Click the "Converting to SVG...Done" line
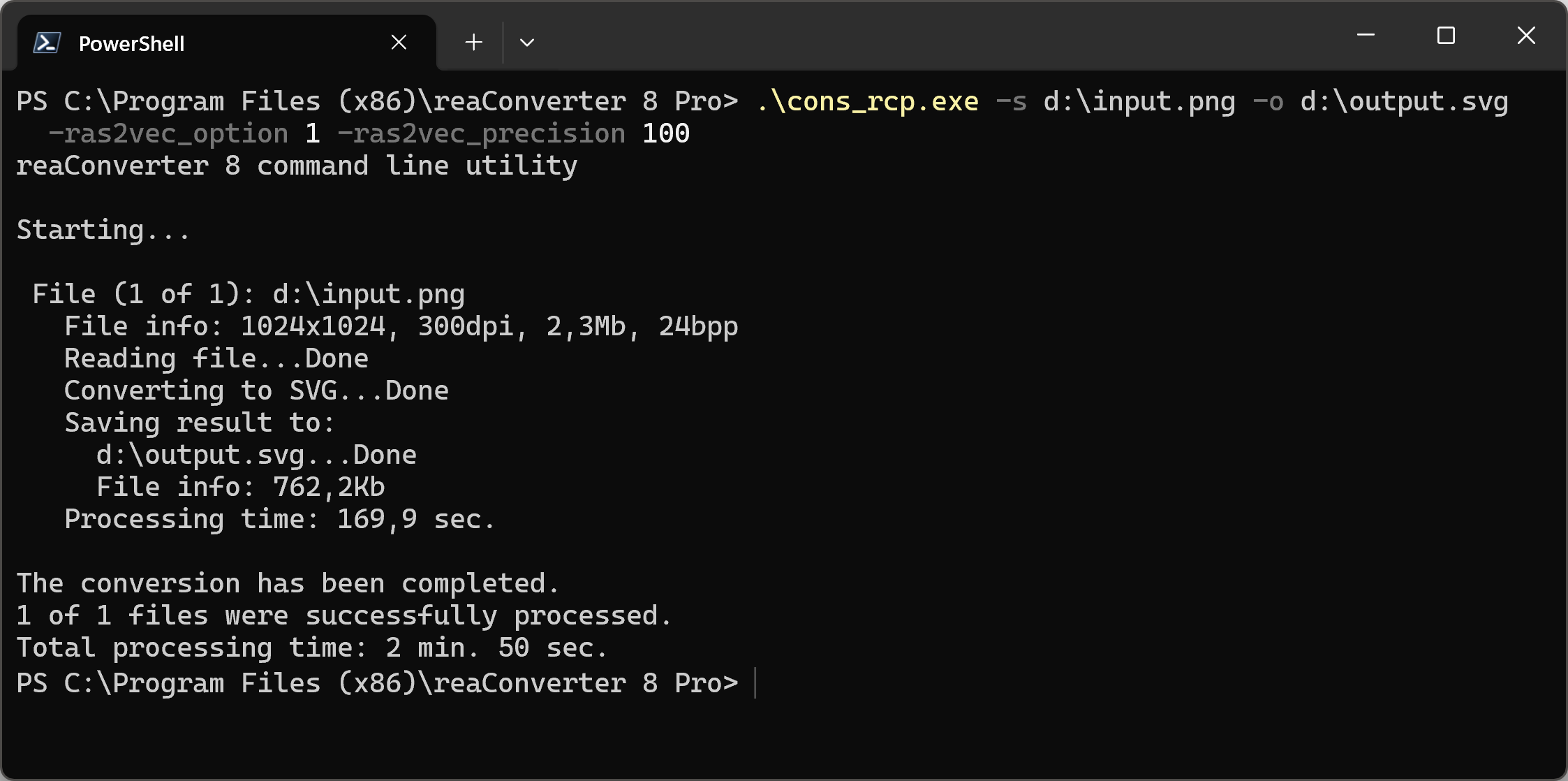 256,391
